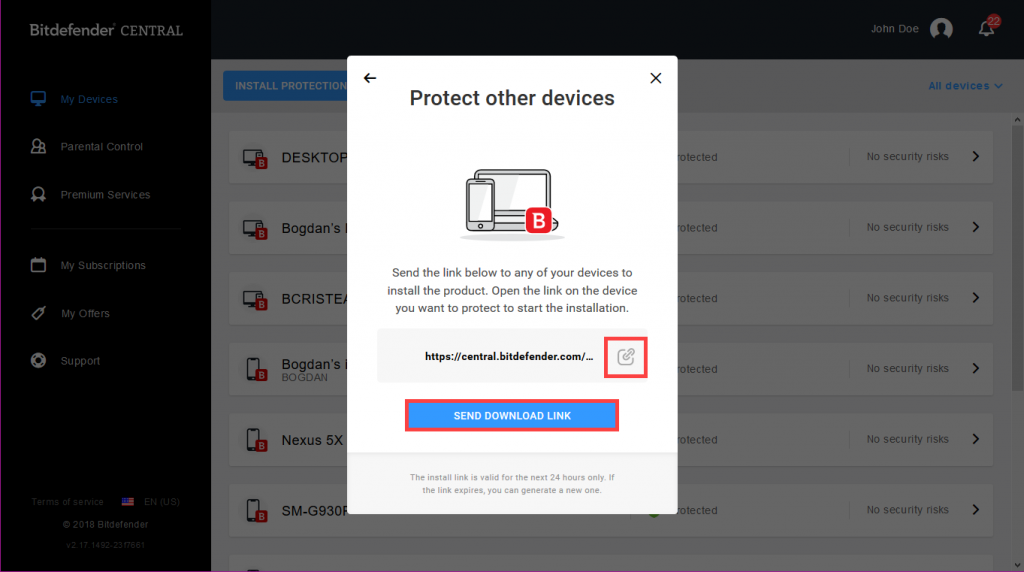Expand the BCRISTEA device row chevron

click(x=976, y=298)
